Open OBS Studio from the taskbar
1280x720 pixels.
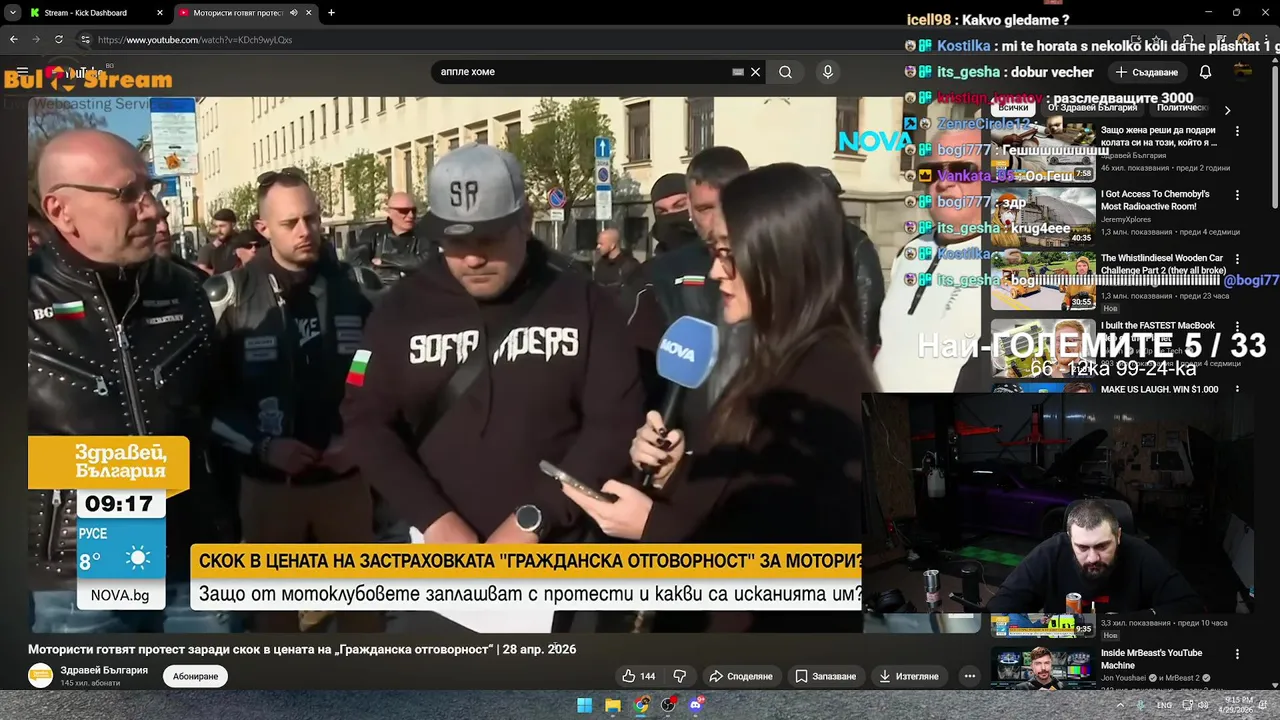[669, 705]
